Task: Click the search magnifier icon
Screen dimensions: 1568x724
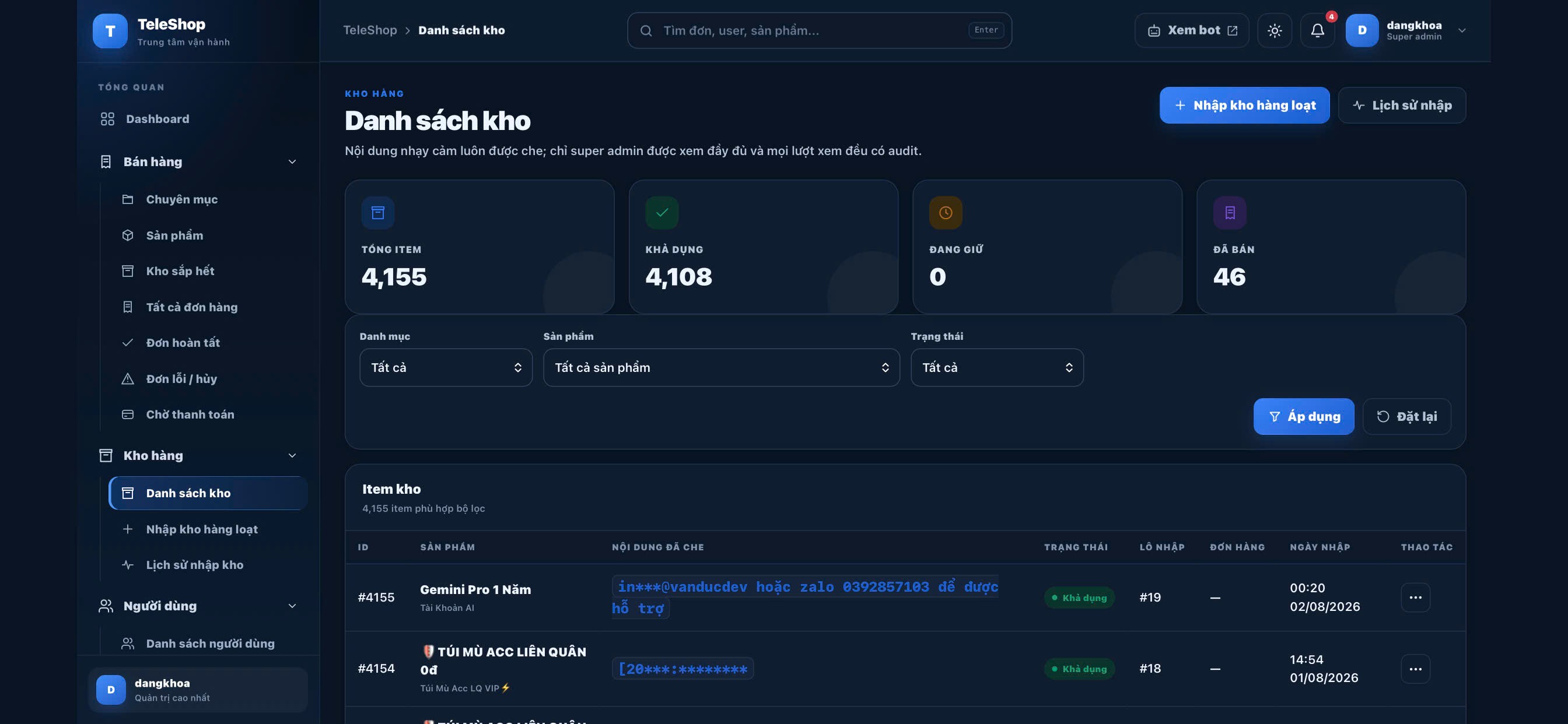Action: [646, 30]
